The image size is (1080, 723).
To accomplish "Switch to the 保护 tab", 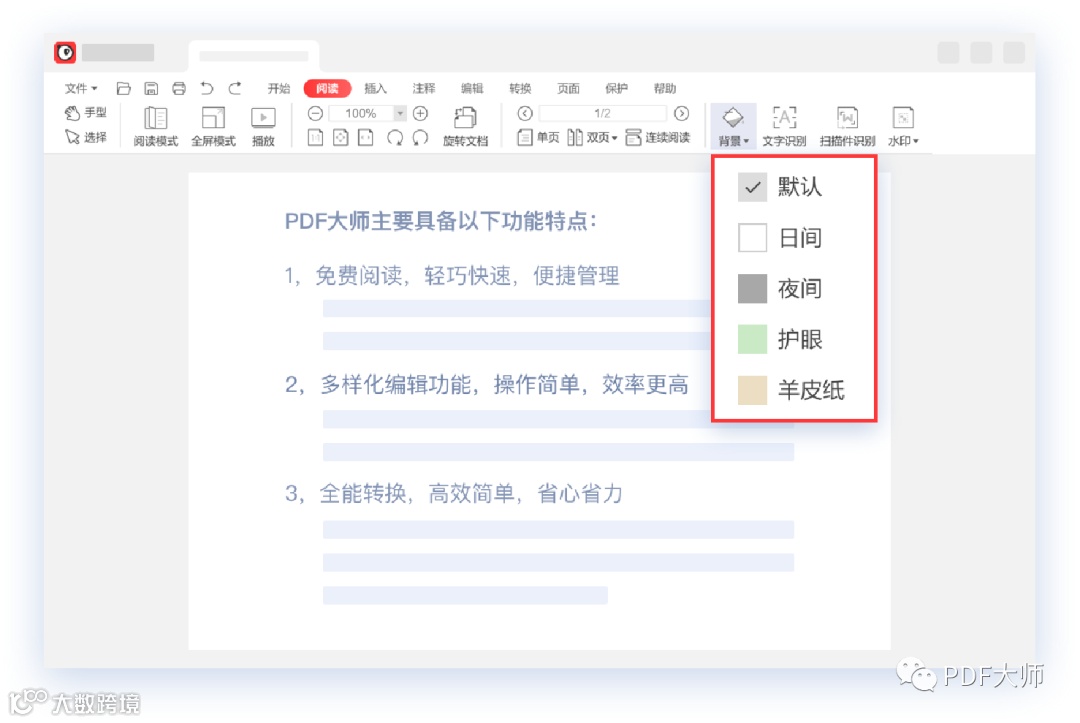I will click(x=616, y=88).
